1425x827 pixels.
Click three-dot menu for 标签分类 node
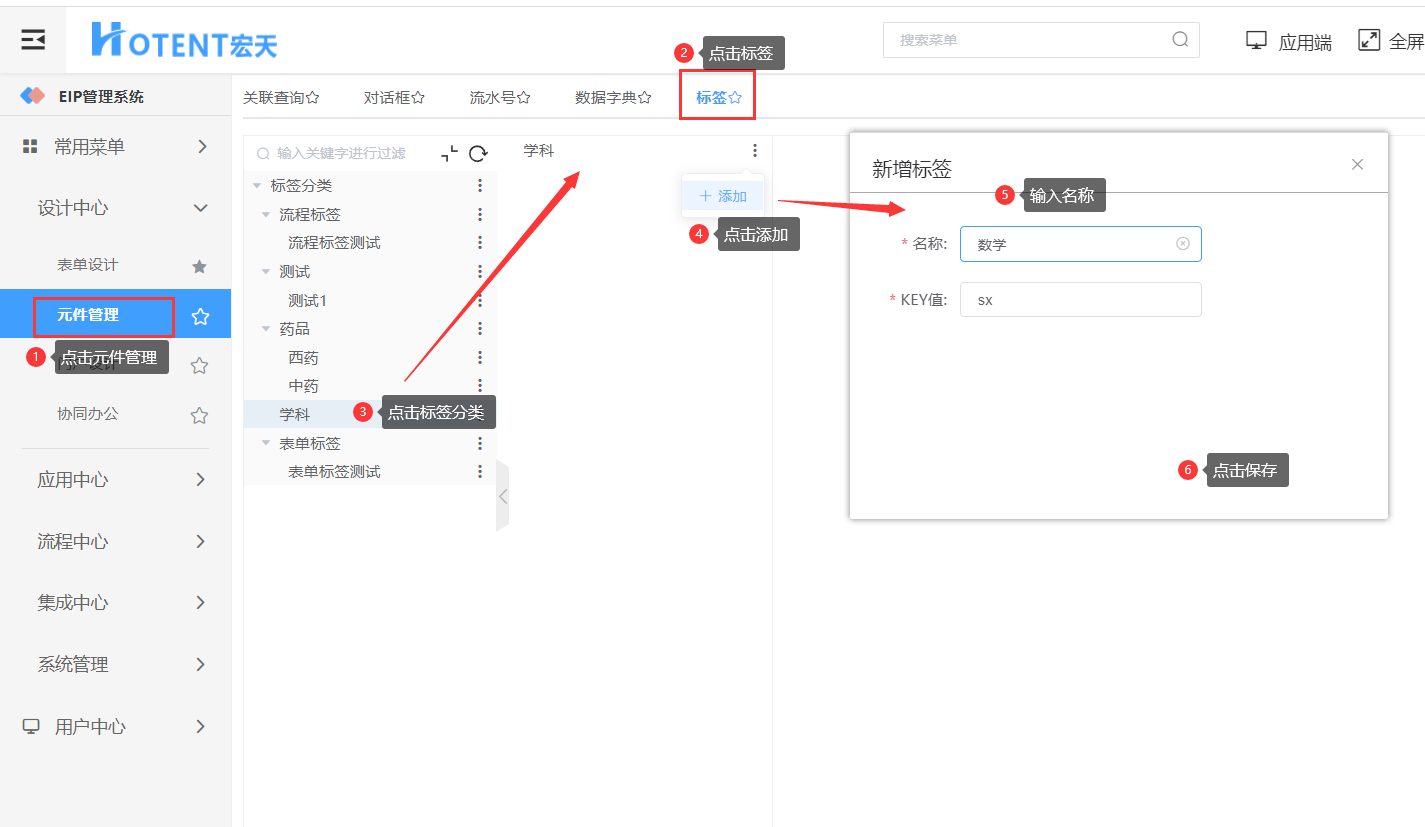[480, 186]
